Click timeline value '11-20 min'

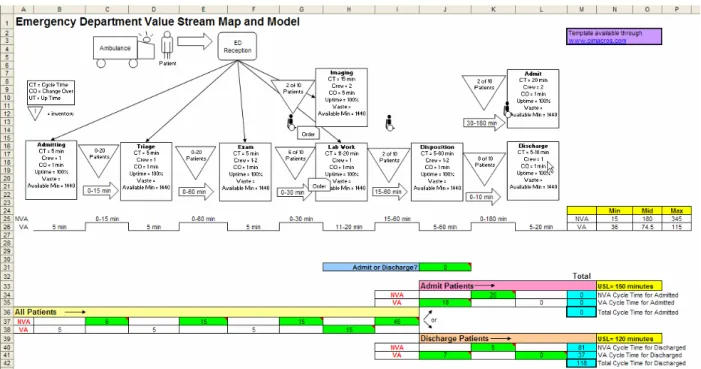pyautogui.click(x=349, y=227)
